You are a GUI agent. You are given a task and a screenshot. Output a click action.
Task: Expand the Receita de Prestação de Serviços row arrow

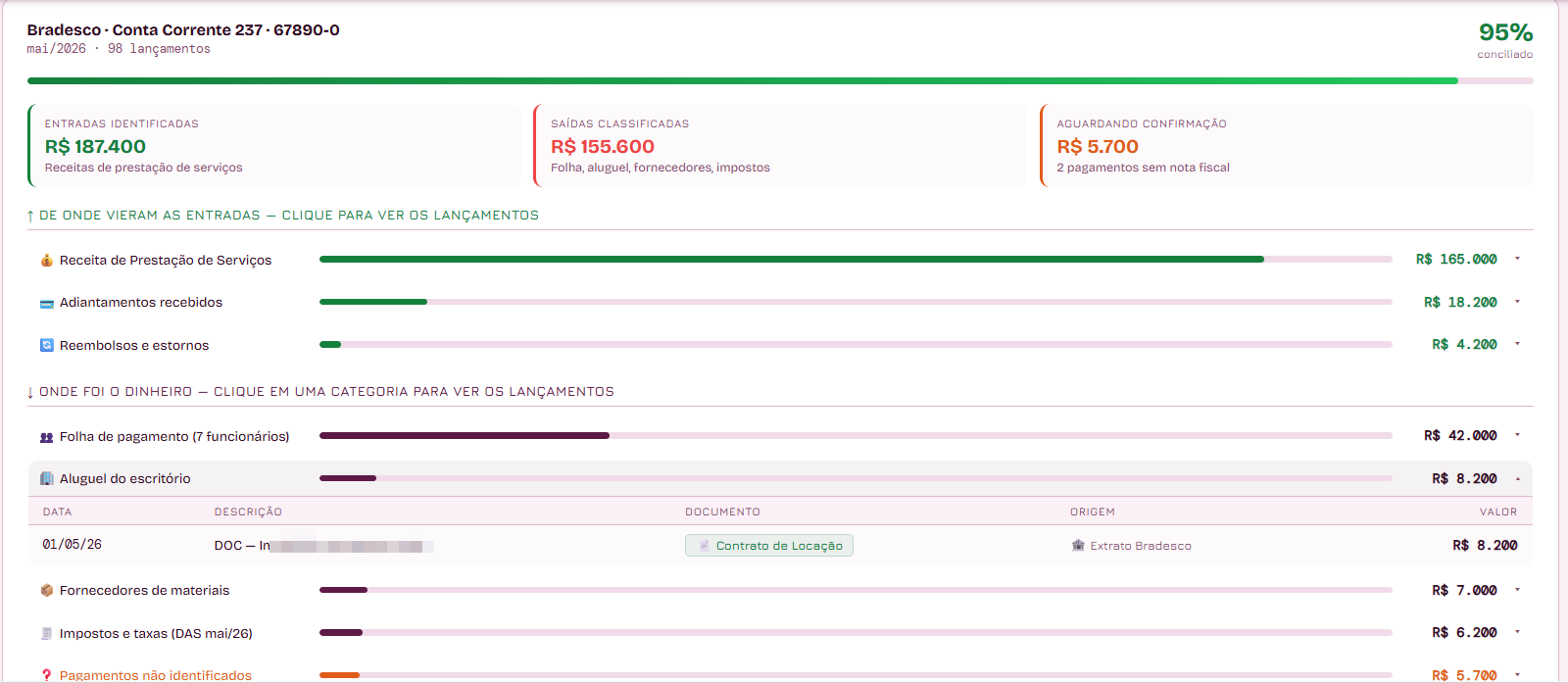[x=1517, y=259]
